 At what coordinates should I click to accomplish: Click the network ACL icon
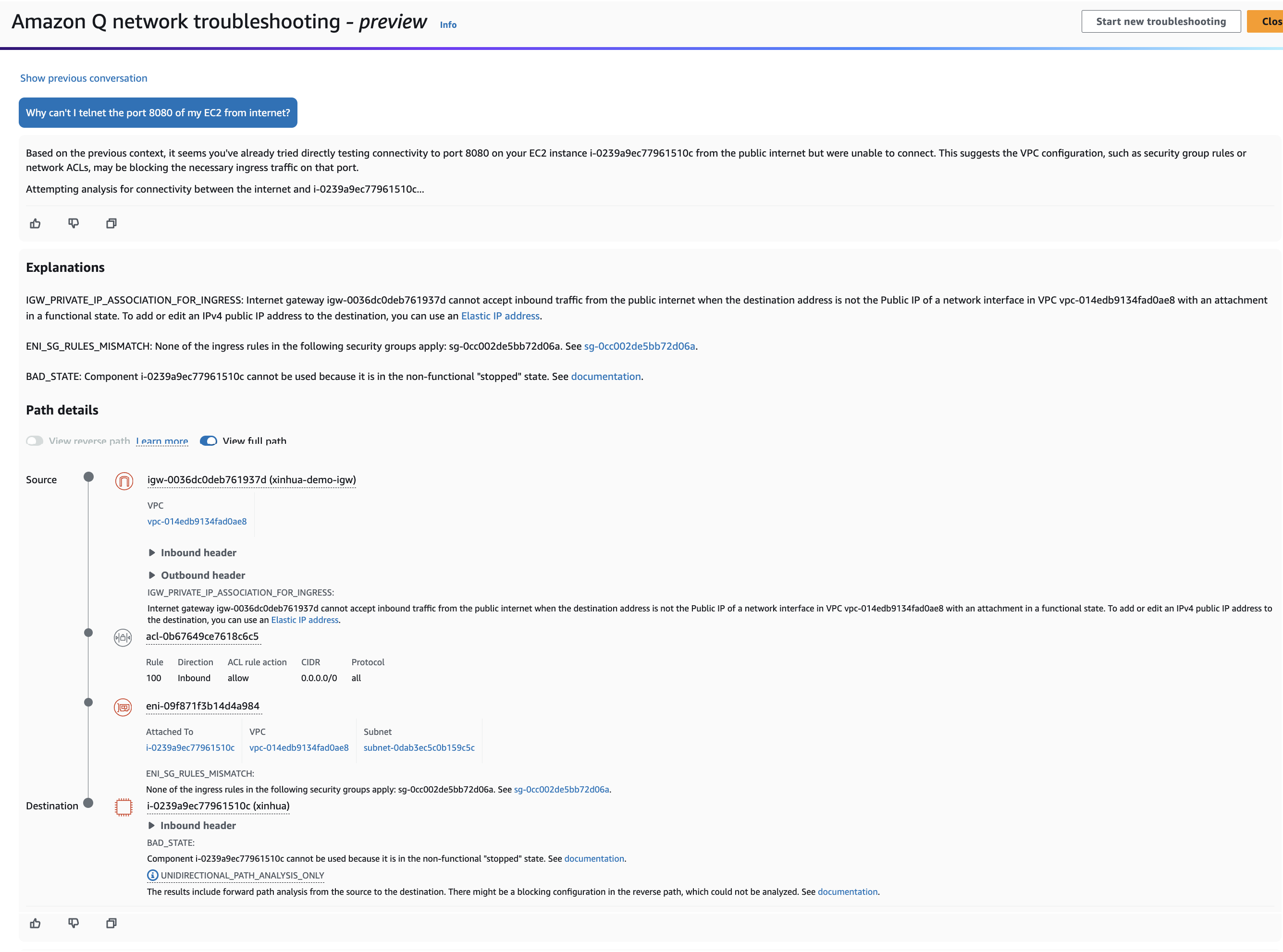(123, 637)
